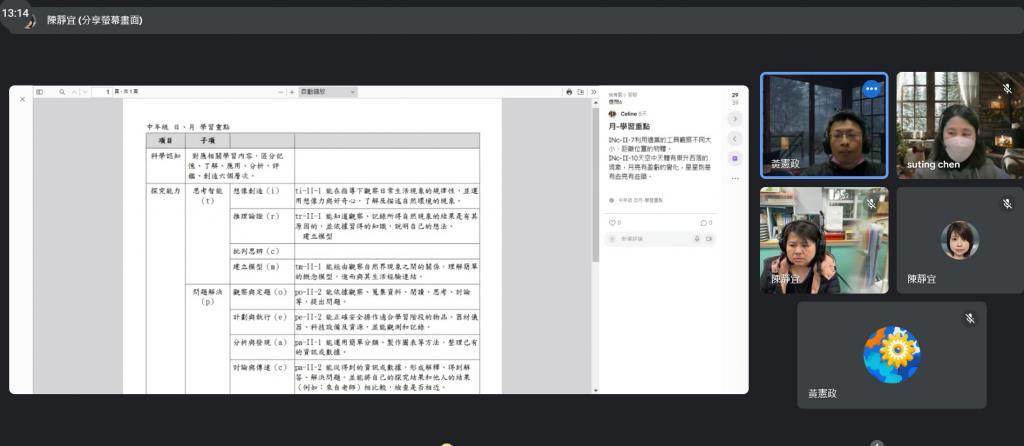Go to next post arrow
This screenshot has height=446, width=1024.
click(x=735, y=119)
